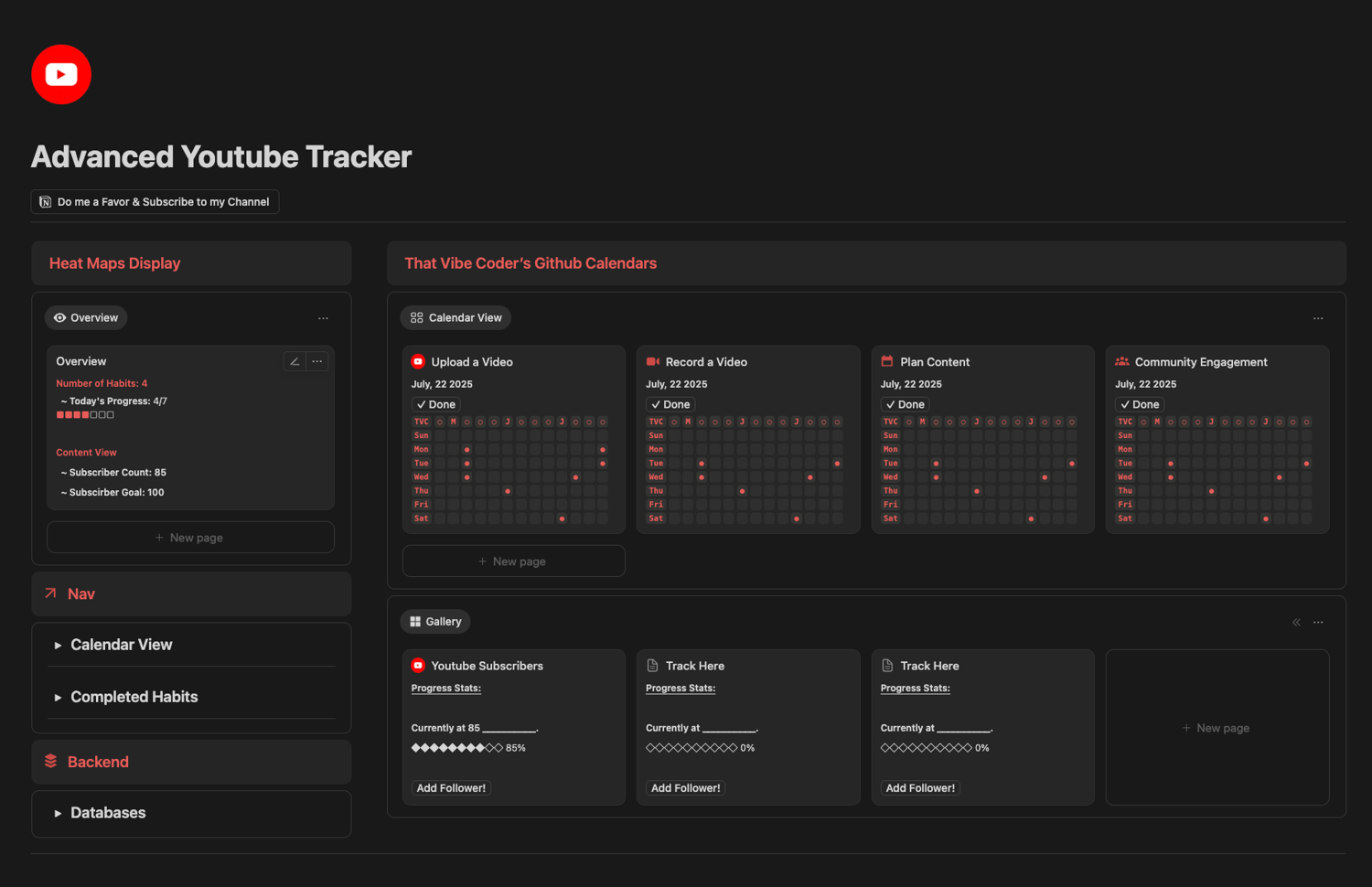The height and width of the screenshot is (887, 1372).
Task: Click the layers icon beside Backend heading
Action: click(51, 762)
